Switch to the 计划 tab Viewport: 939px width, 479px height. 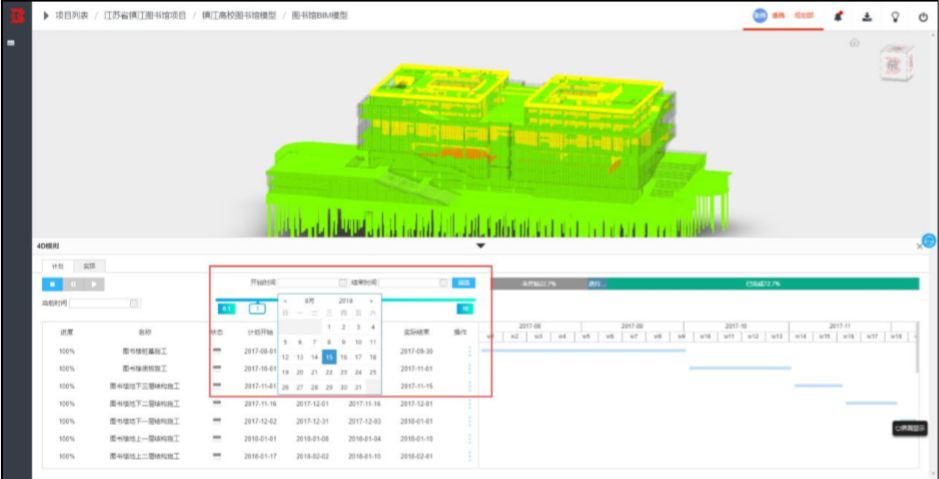point(57,266)
